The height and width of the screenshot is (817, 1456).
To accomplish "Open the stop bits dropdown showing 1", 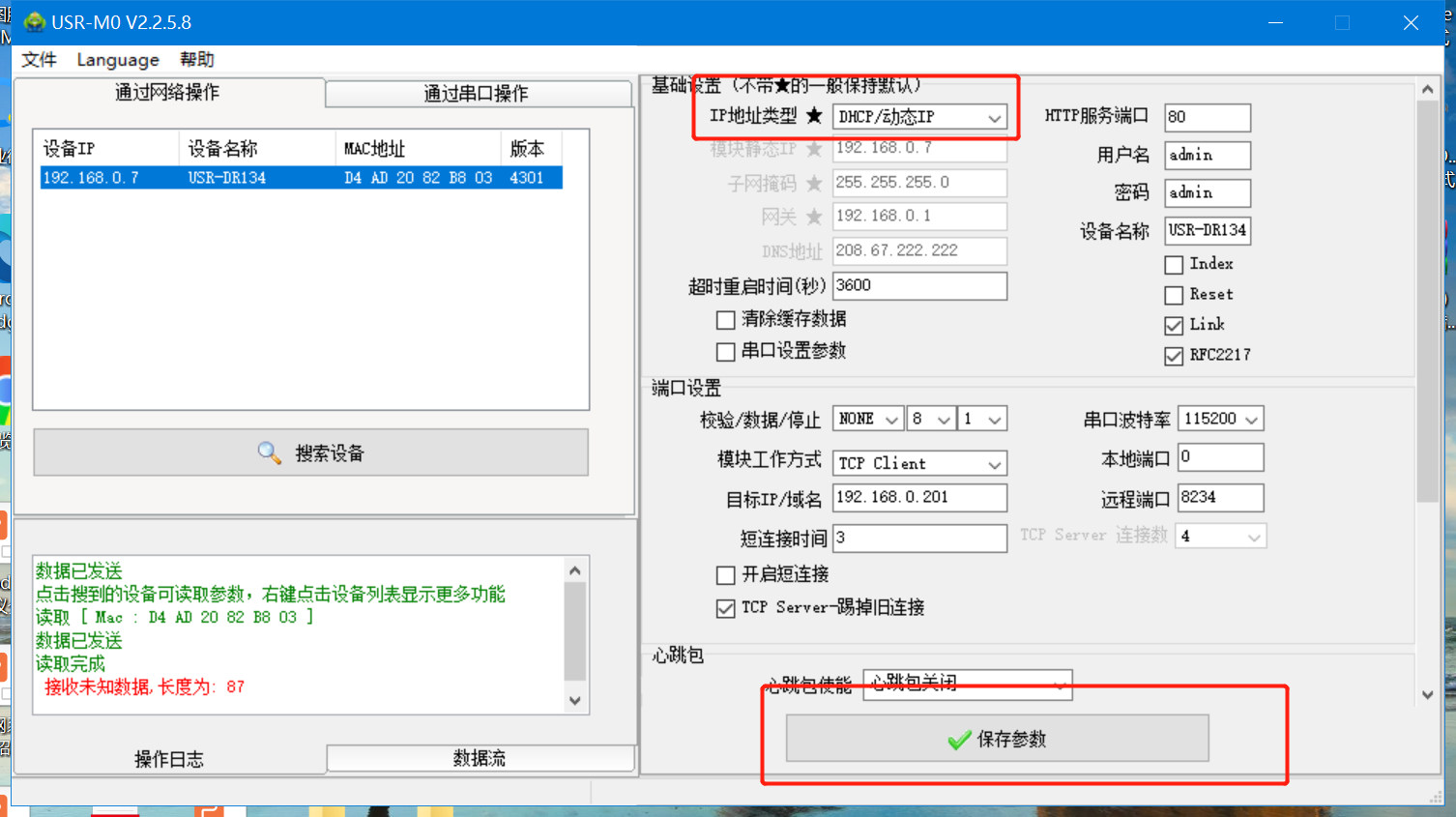I will point(982,419).
